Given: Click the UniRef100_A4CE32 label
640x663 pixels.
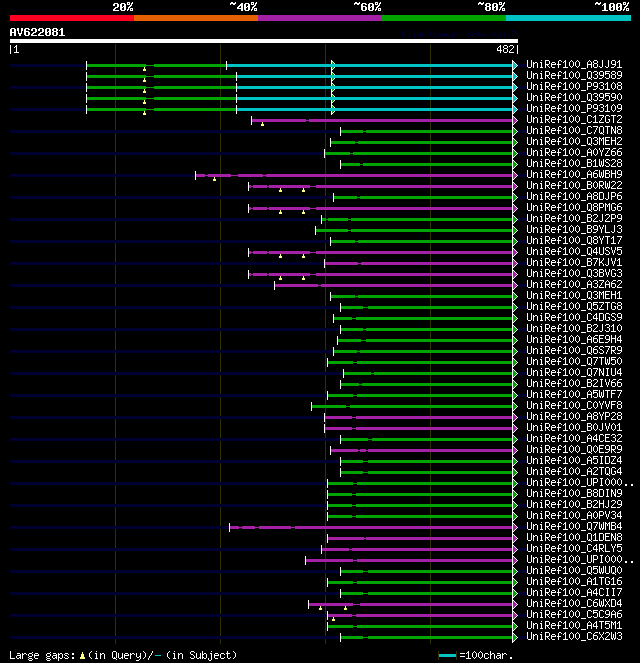Looking at the screenshot, I should (574, 438).
